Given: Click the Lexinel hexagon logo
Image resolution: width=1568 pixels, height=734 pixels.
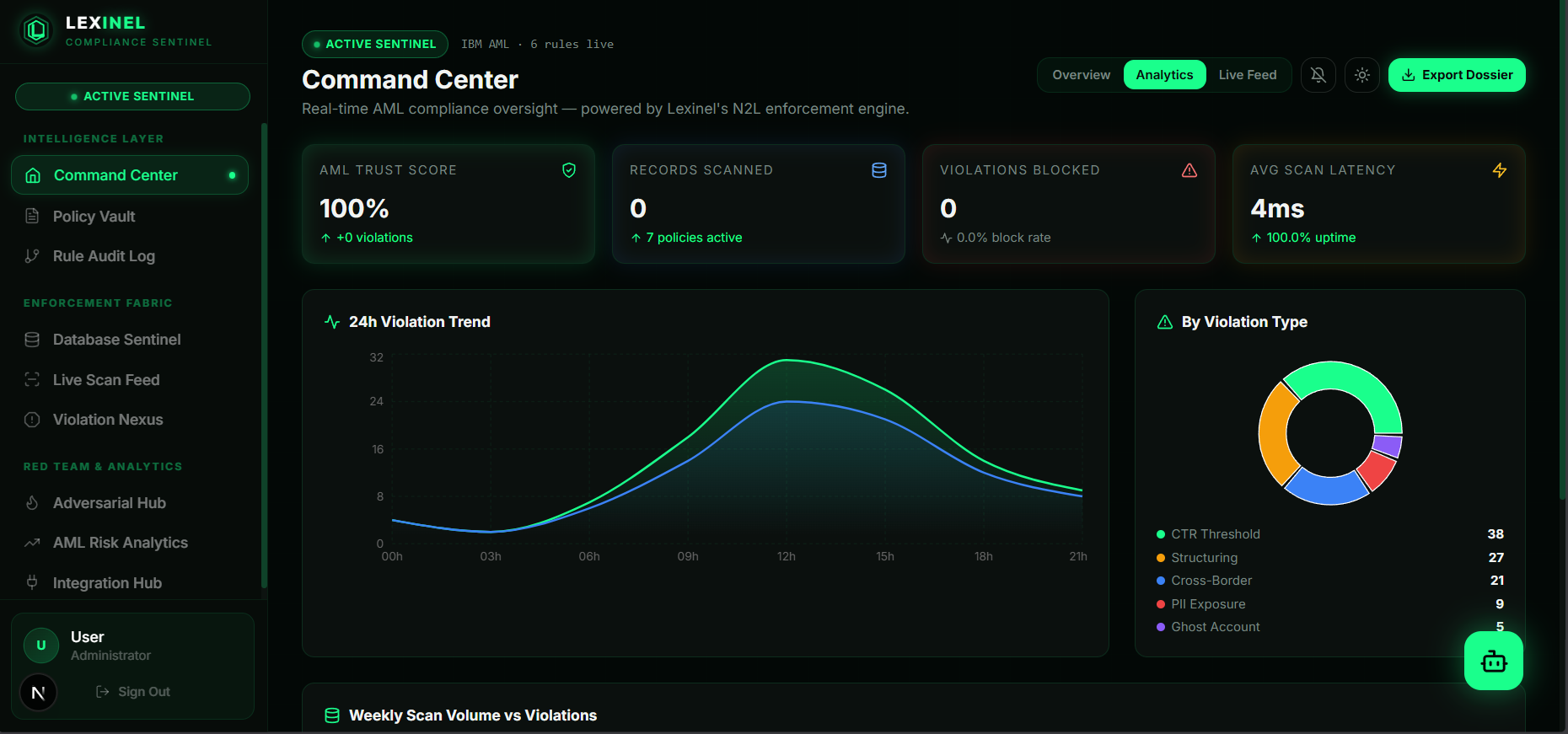Looking at the screenshot, I should [36, 31].
